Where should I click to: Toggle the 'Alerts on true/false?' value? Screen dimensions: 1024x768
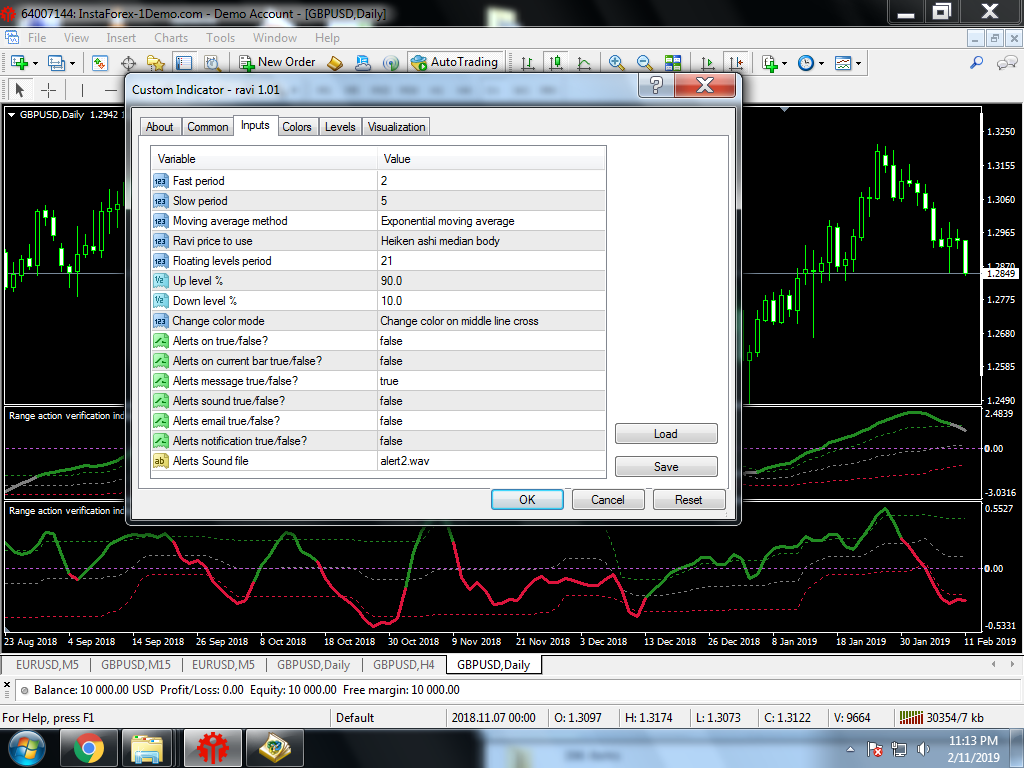click(491, 341)
